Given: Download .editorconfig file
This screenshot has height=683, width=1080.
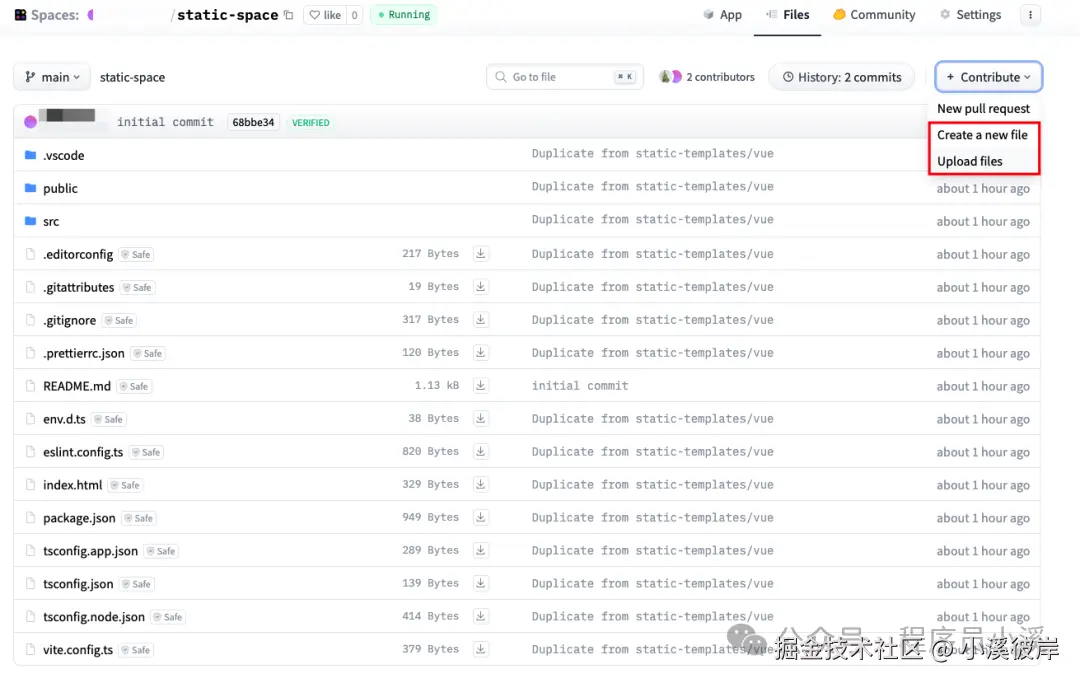Looking at the screenshot, I should 481,253.
